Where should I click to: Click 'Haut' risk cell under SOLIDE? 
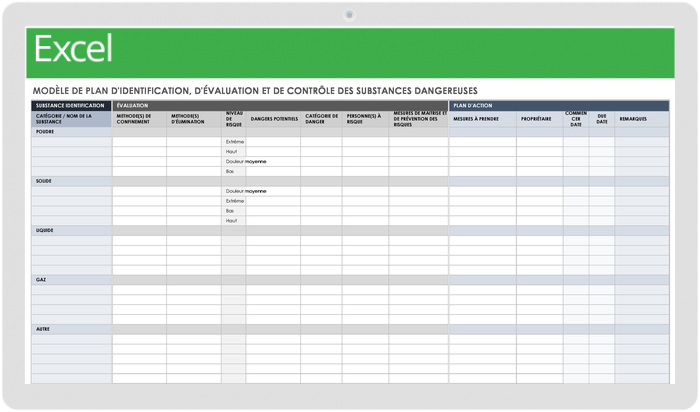[233, 221]
